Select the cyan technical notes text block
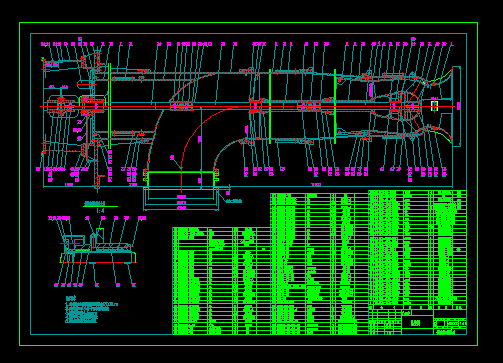503x363 pixels. tap(91, 310)
